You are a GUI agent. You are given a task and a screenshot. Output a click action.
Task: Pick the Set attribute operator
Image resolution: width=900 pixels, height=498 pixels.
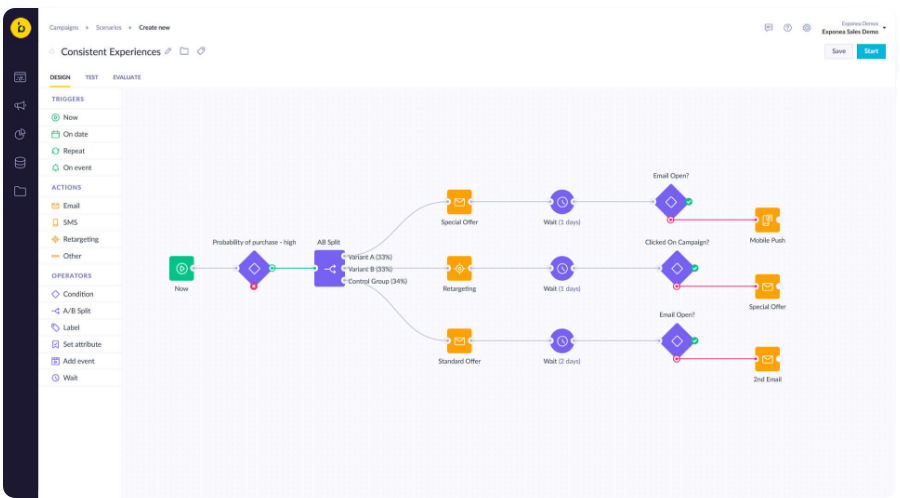[80, 344]
